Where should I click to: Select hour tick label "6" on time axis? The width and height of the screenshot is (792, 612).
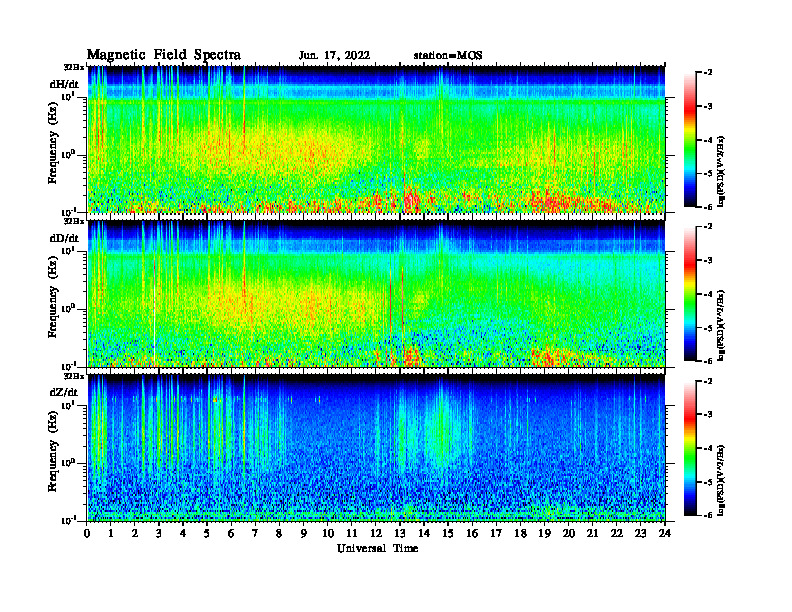pyautogui.click(x=231, y=533)
